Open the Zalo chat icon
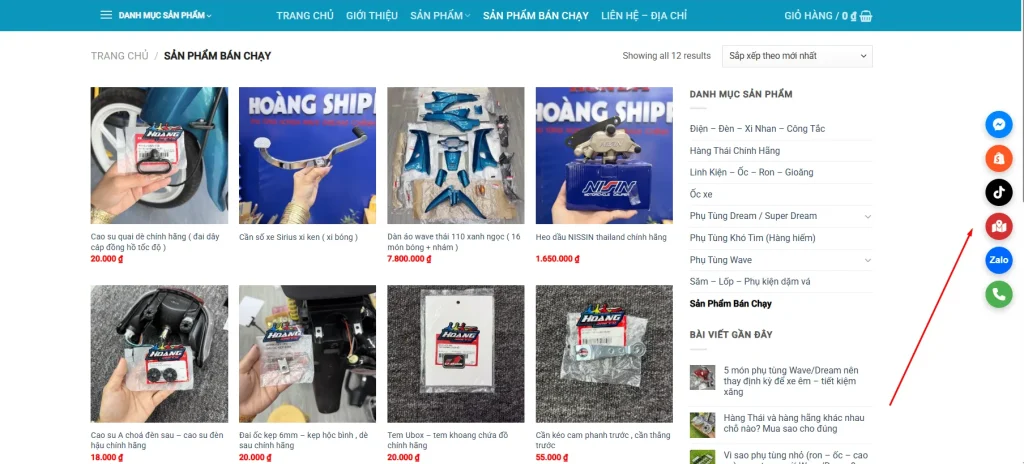This screenshot has height=464, width=1024. click(999, 260)
